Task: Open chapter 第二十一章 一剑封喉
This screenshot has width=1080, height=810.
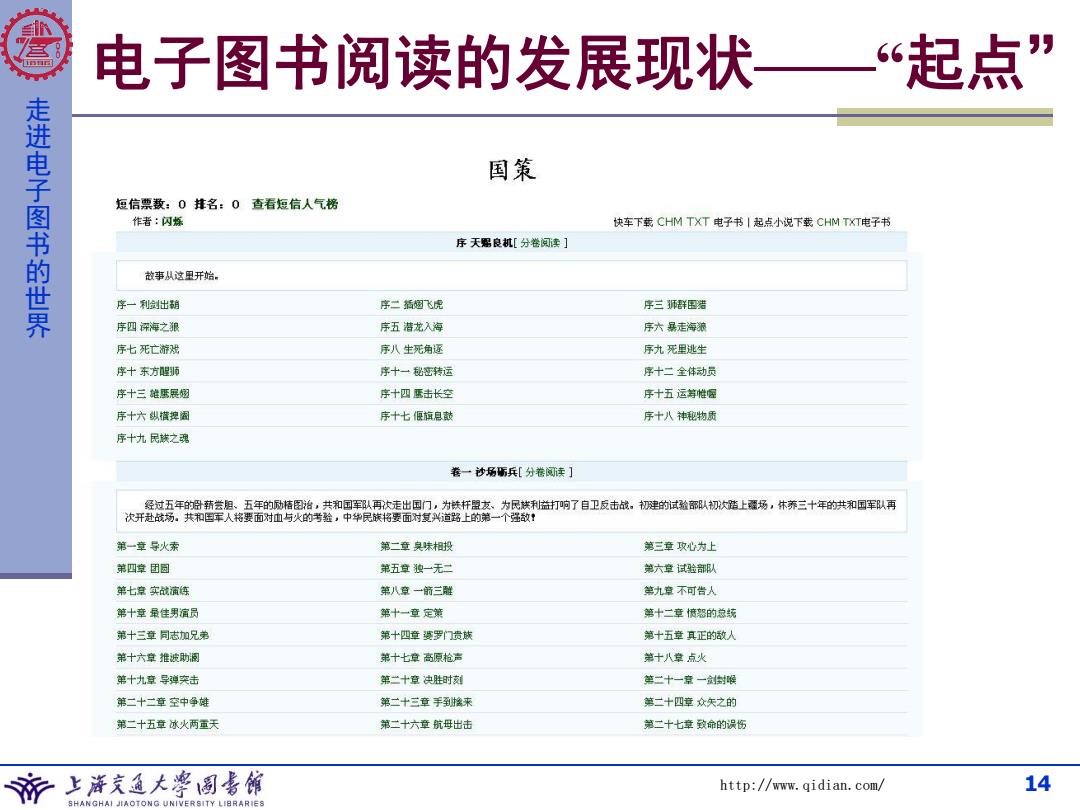Action: pos(689,680)
